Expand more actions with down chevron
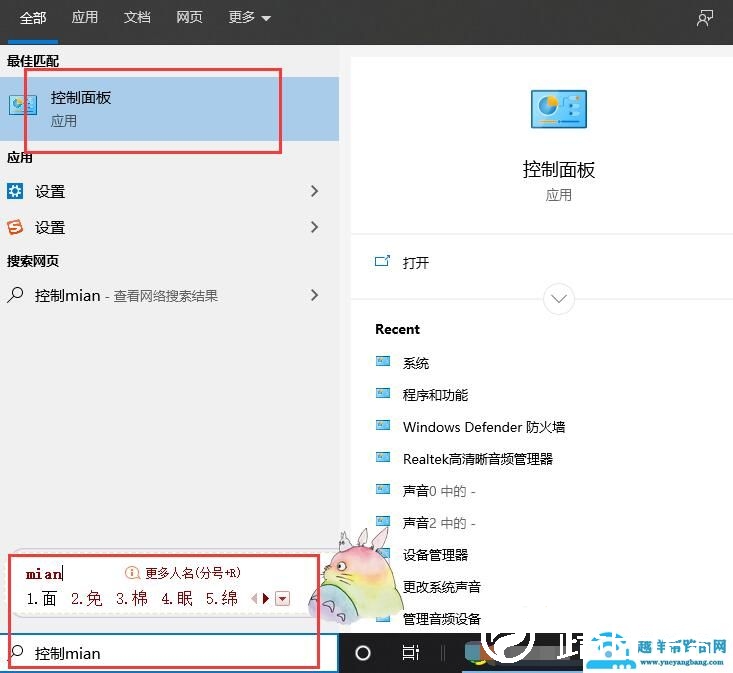Viewport: 733px width, 673px height. 559,299
